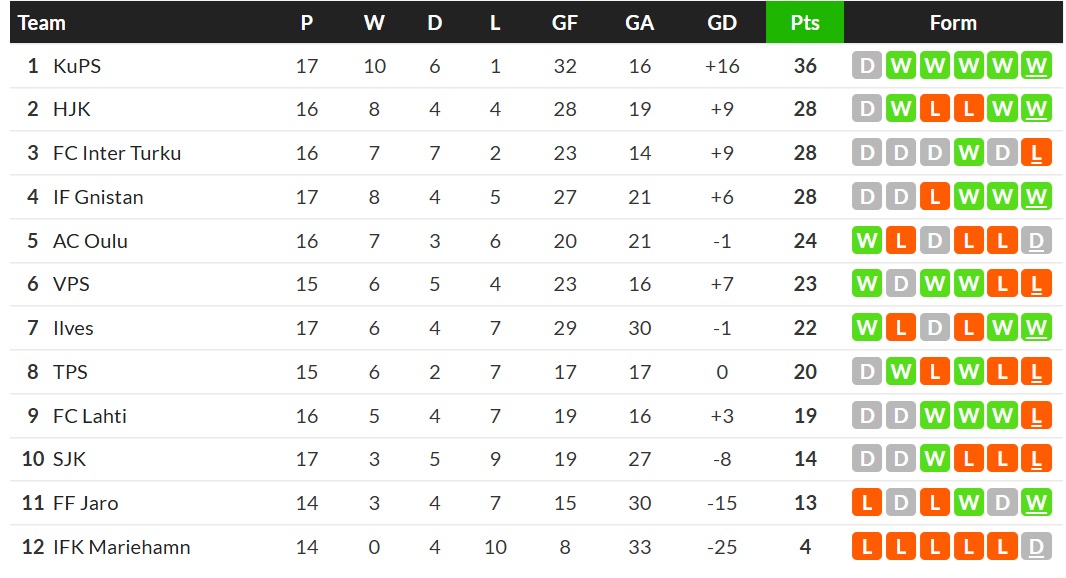This screenshot has width=1066, height=578.
Task: Open the FC Lahti team link
Action: [x=90, y=416]
